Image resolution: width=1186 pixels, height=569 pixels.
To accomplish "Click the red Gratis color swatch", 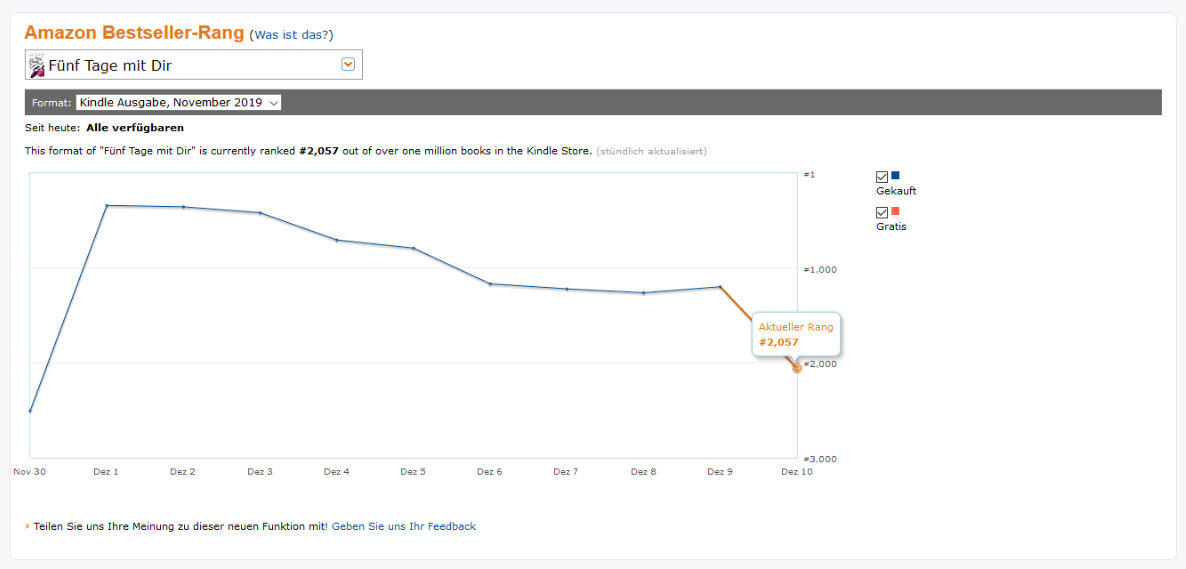I will 896,211.
